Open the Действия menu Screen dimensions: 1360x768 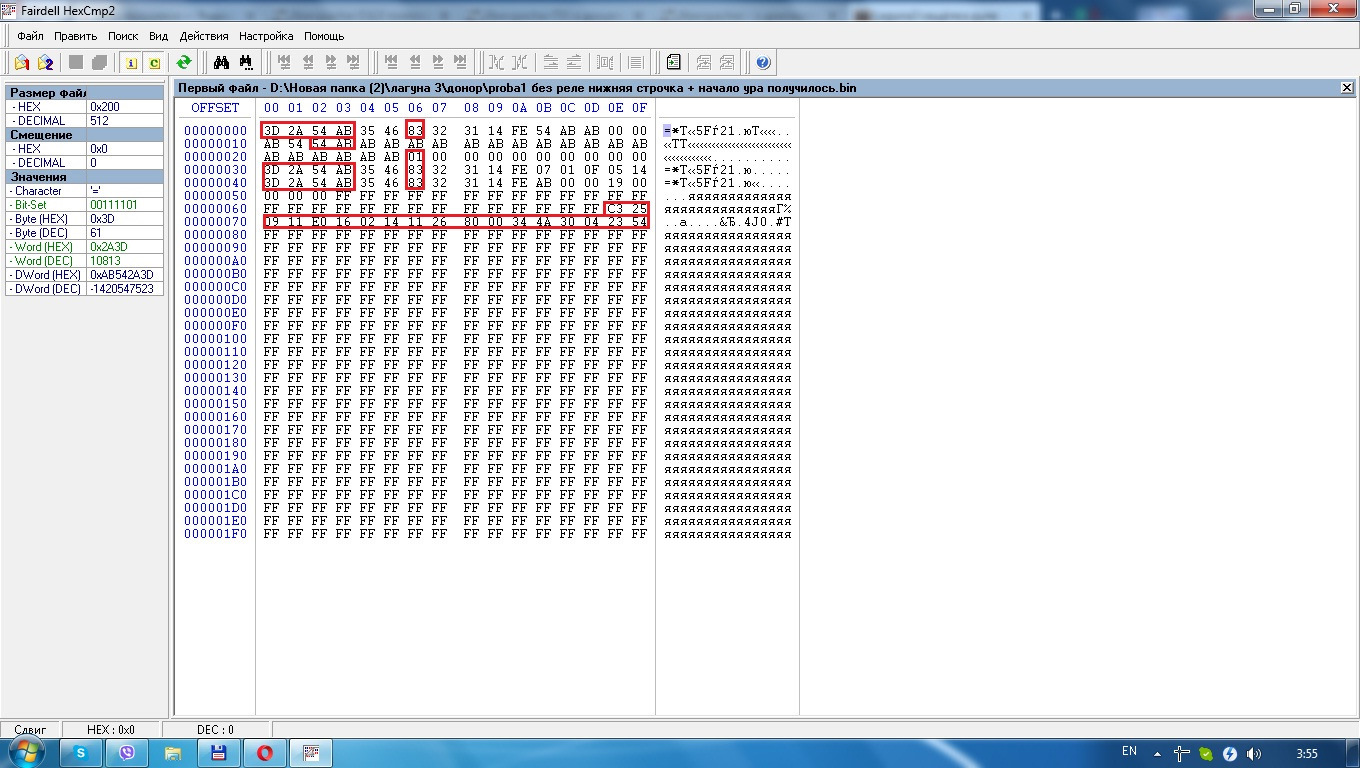(x=206, y=35)
